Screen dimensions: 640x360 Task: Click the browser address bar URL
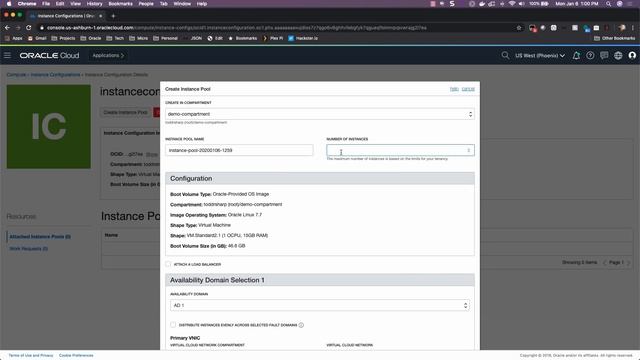coord(237,28)
